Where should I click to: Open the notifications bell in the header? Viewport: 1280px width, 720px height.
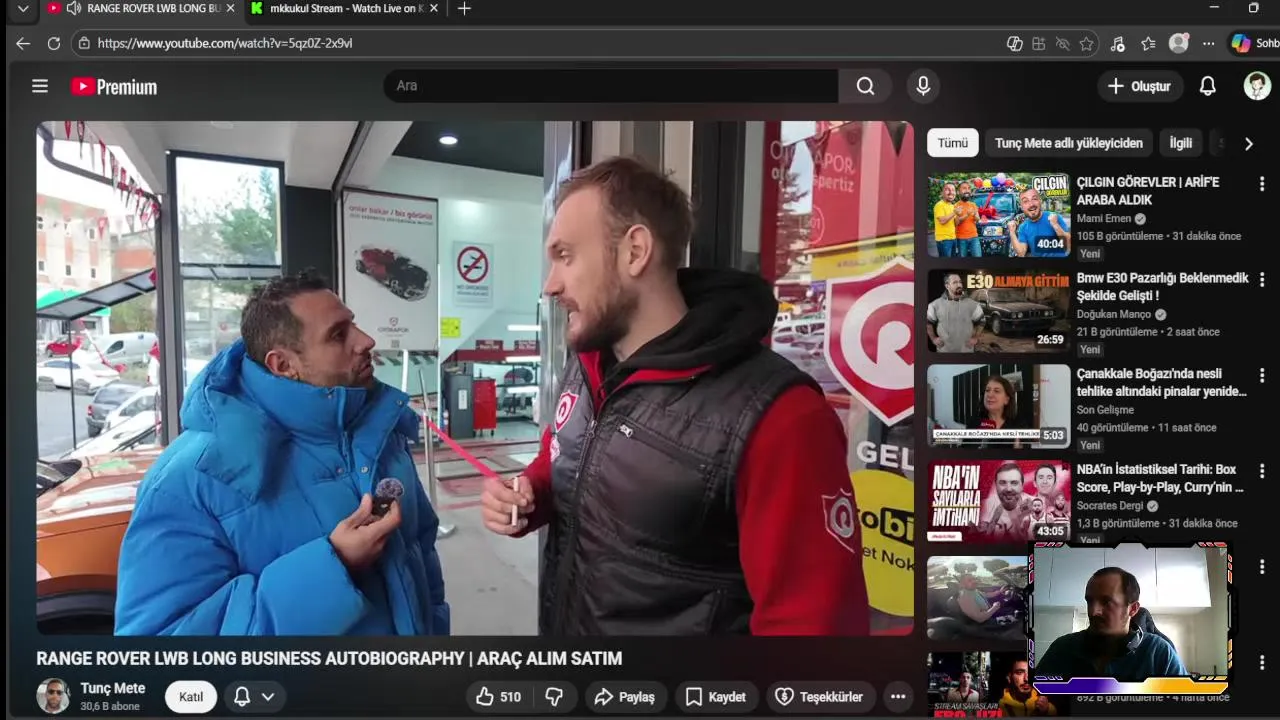click(1208, 86)
